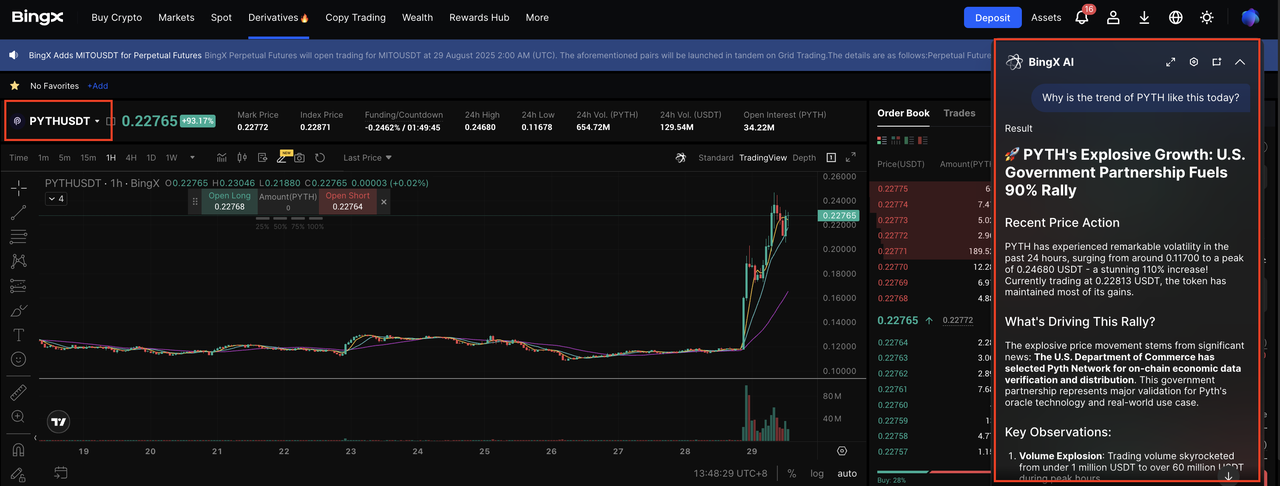Switch to the Depth chart view
Viewport: 1280px width, 486px height.
point(804,157)
